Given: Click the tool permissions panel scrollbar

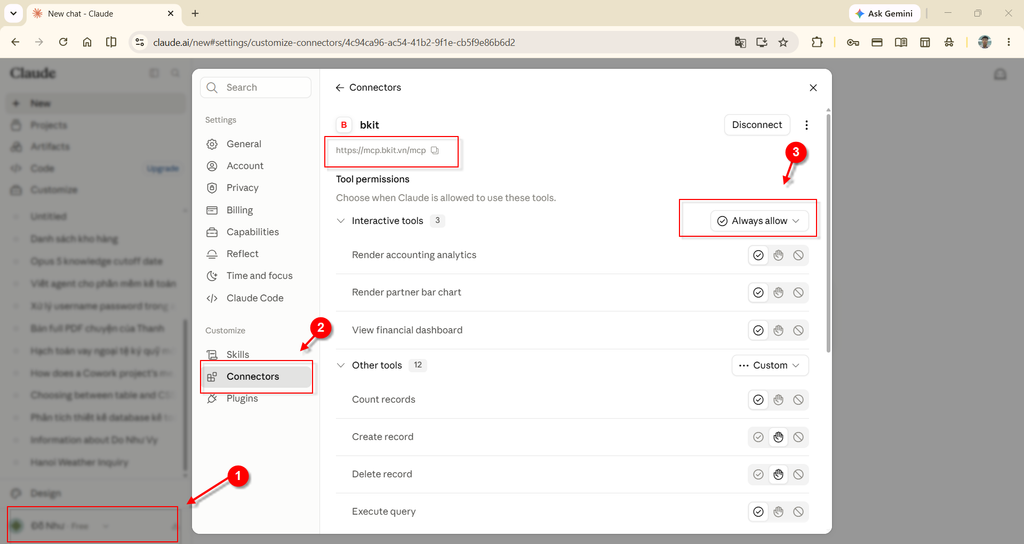Looking at the screenshot, I should [828, 232].
